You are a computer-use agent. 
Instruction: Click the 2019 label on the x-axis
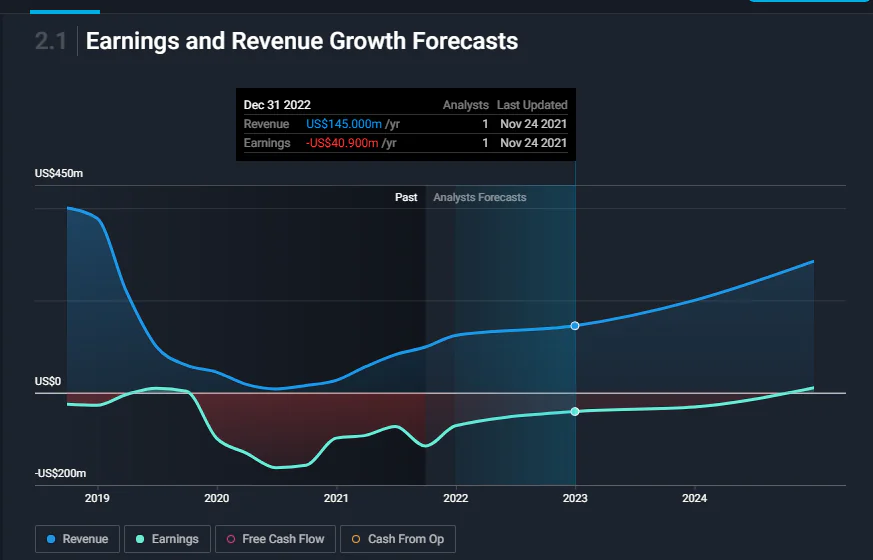[x=97, y=498]
